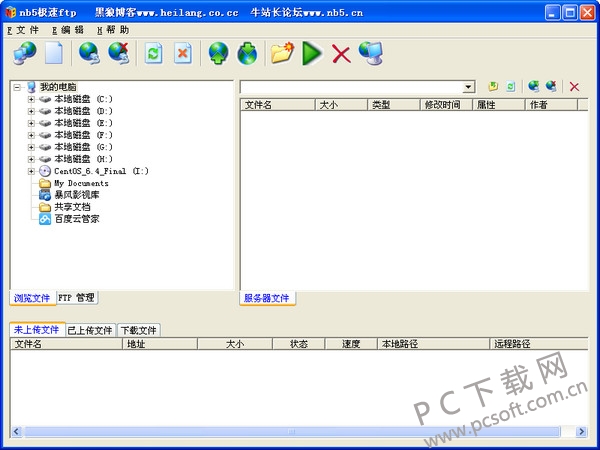Image resolution: width=600 pixels, height=450 pixels.
Task: Click the new folder icon with spark
Action: tap(282, 53)
